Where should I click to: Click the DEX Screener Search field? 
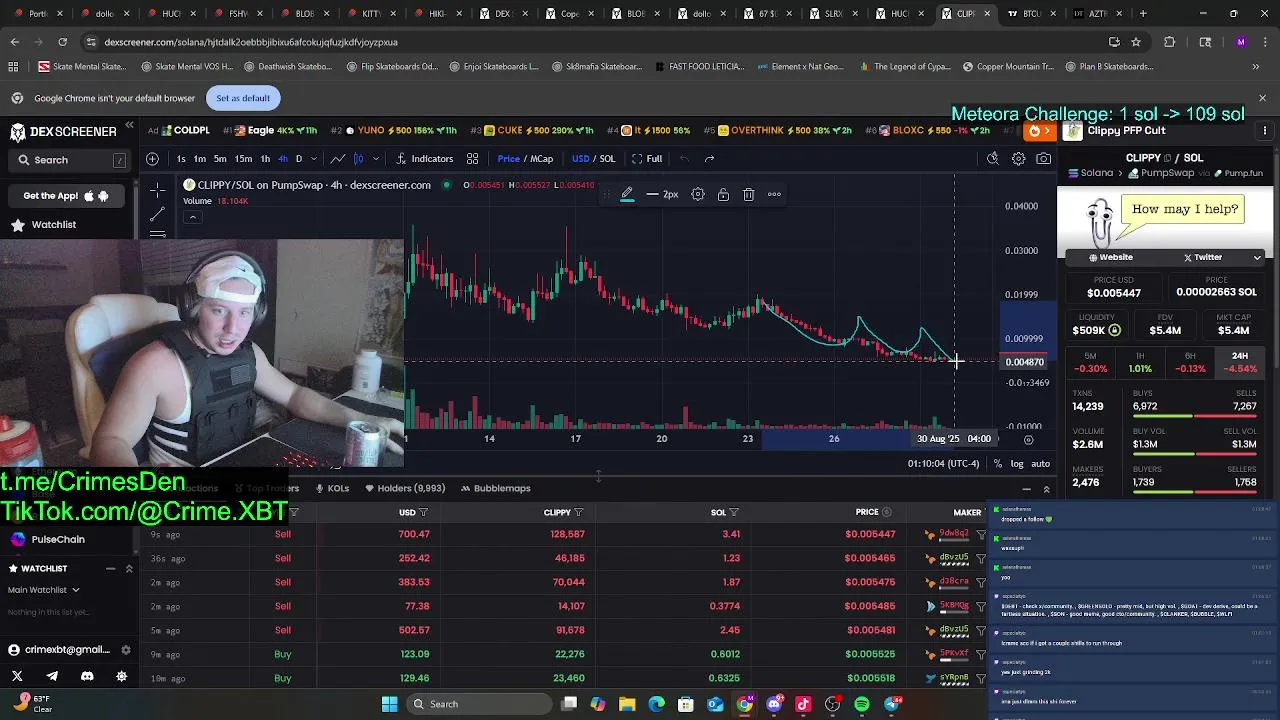[68, 160]
